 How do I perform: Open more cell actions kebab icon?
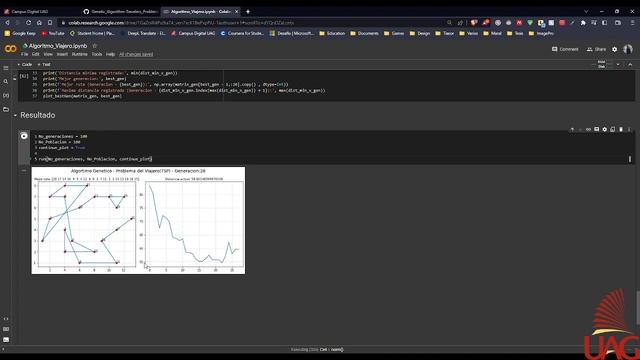pyautogui.click(x=629, y=129)
